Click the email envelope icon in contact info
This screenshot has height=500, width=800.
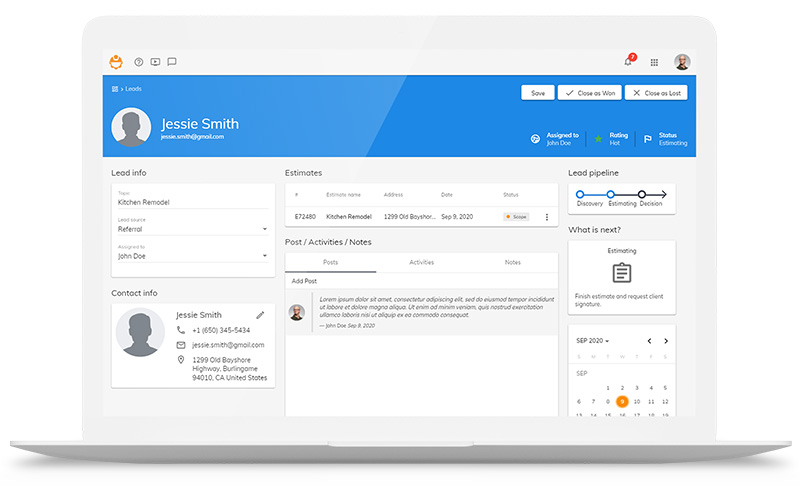181,345
